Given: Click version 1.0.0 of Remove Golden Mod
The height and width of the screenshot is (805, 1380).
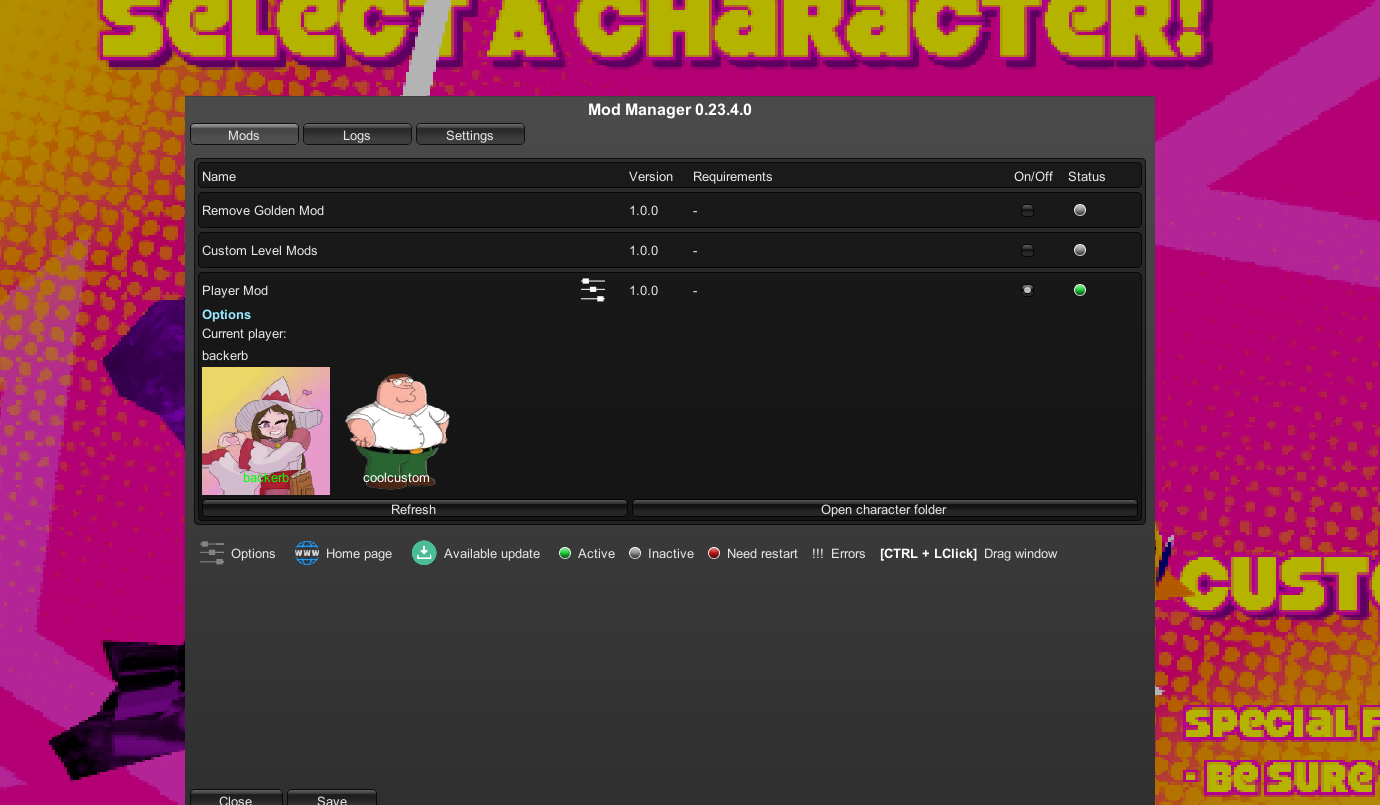Looking at the screenshot, I should pos(644,211).
